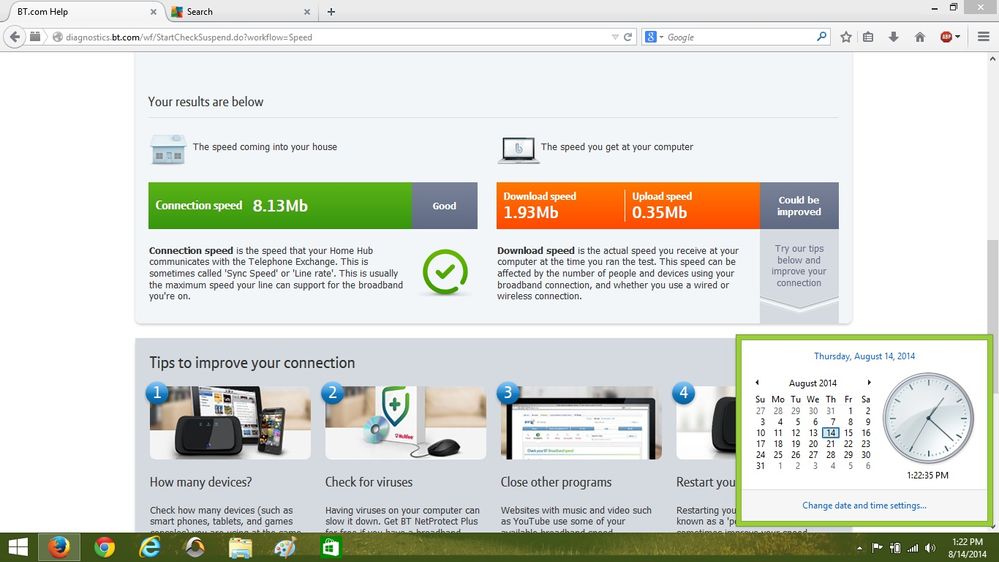
Task: Open the URL history dropdown arrow
Action: tap(615, 37)
